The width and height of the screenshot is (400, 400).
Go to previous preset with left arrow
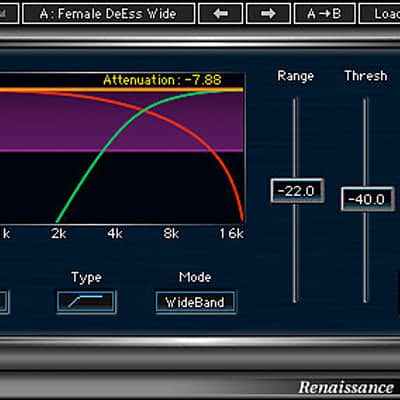(x=220, y=14)
